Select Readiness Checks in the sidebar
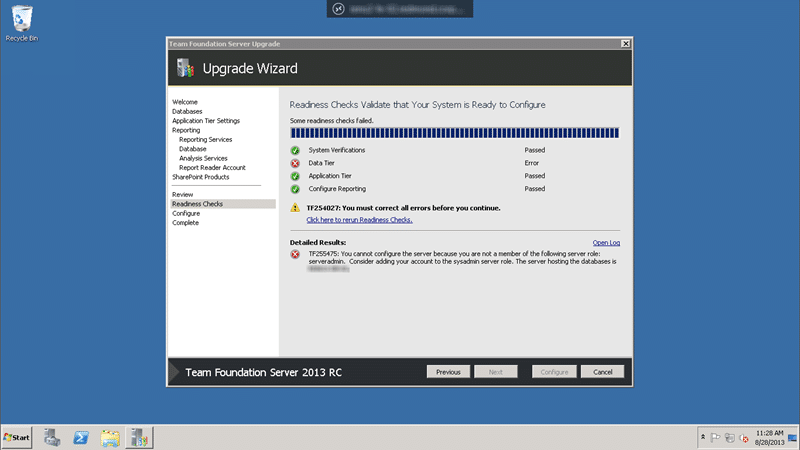This screenshot has width=800, height=450. [x=223, y=204]
